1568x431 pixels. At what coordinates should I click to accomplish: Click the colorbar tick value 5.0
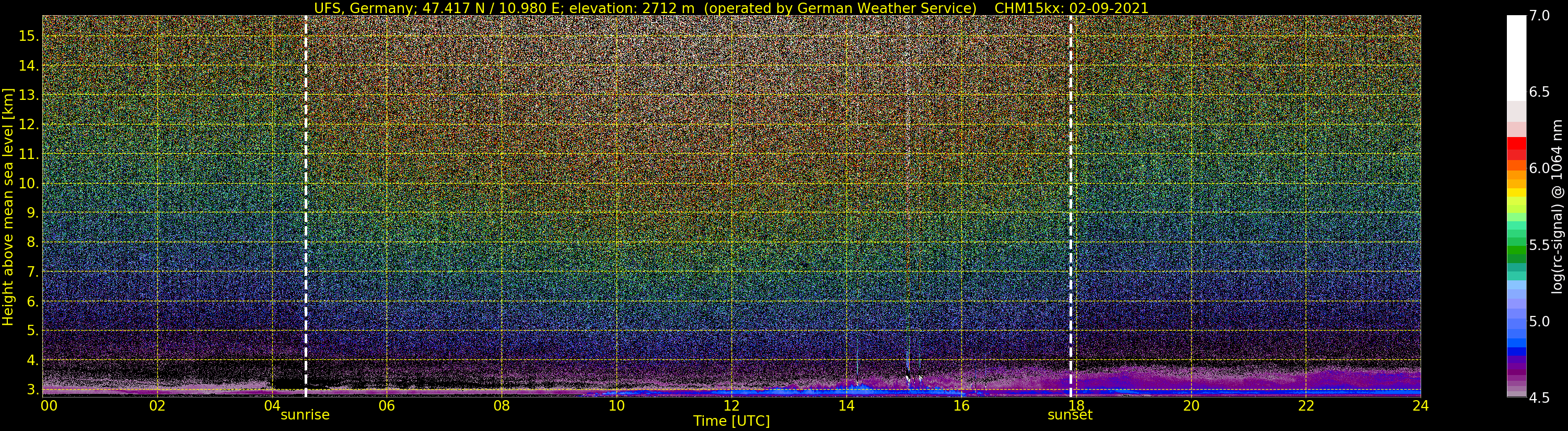[x=1539, y=321]
